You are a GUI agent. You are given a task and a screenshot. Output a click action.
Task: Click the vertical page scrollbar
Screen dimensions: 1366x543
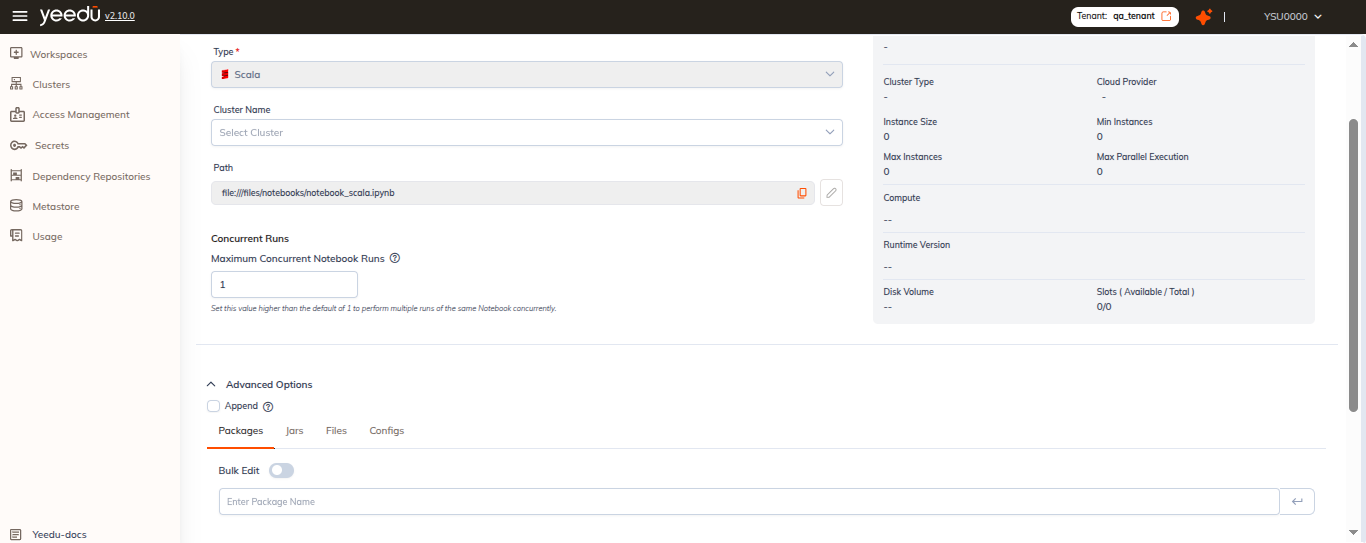(x=1354, y=265)
